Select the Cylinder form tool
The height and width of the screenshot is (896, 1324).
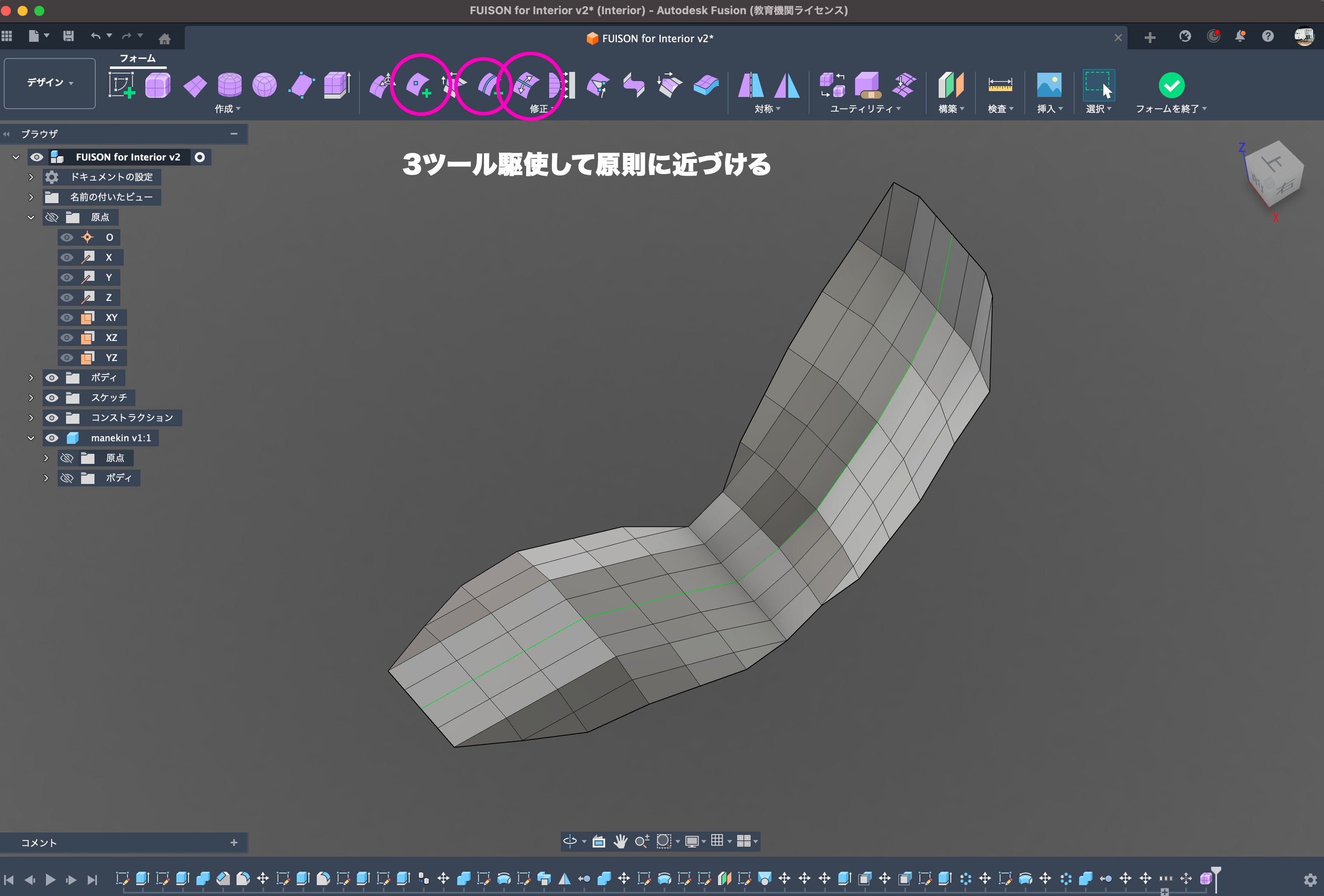click(229, 85)
